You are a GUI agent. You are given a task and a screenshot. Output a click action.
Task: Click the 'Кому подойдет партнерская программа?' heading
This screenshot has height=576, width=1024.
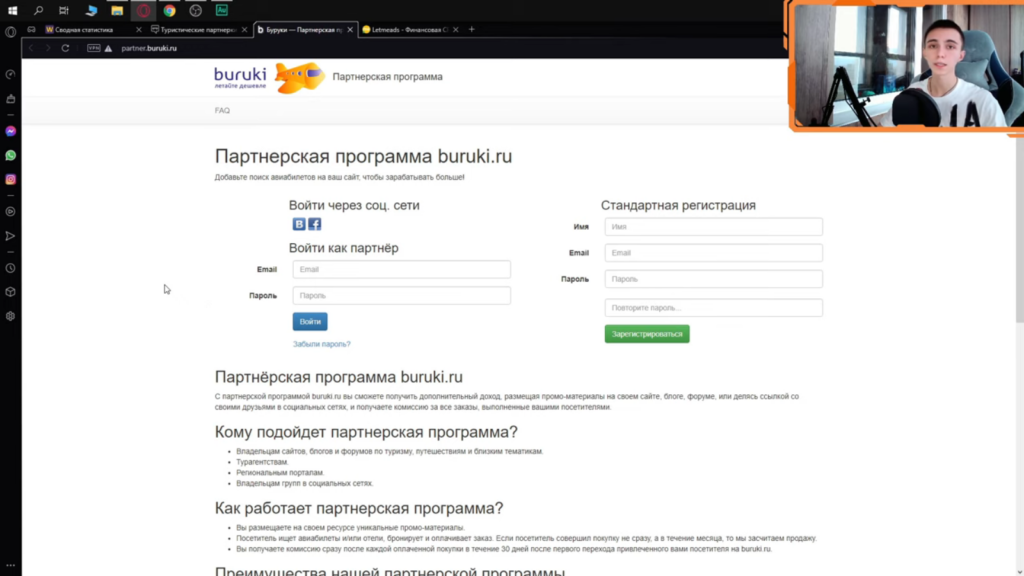(x=366, y=432)
